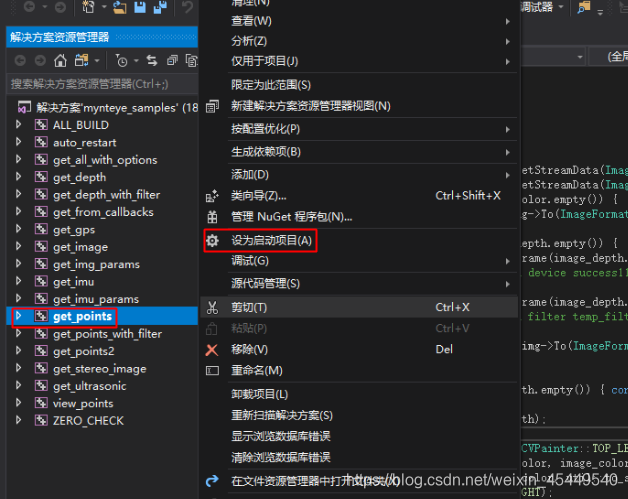The height and width of the screenshot is (499, 628).
Task: Choose 限定为此范围(S) menu entry
Action: point(359,85)
